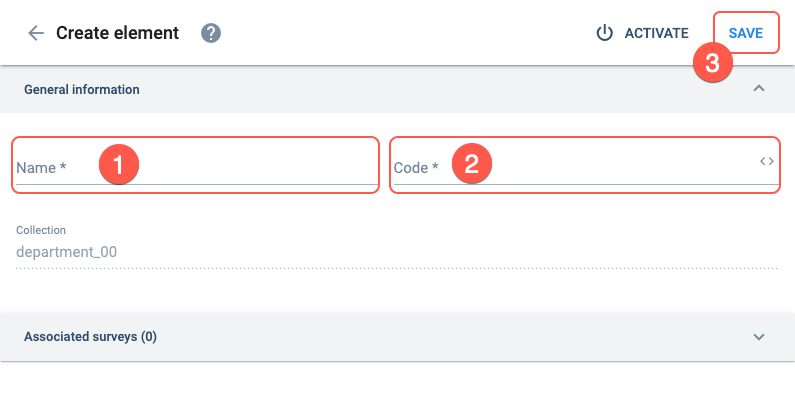Open the Associated surveys (0) section title
This screenshot has height=412, width=795.
(90, 336)
